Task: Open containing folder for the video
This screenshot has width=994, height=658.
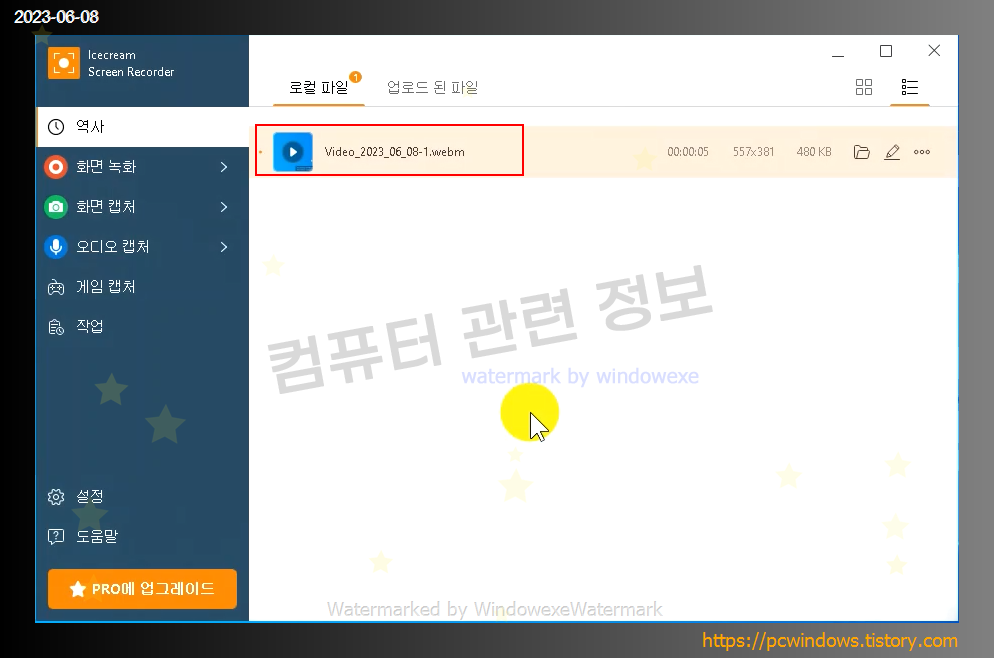Action: tap(862, 152)
